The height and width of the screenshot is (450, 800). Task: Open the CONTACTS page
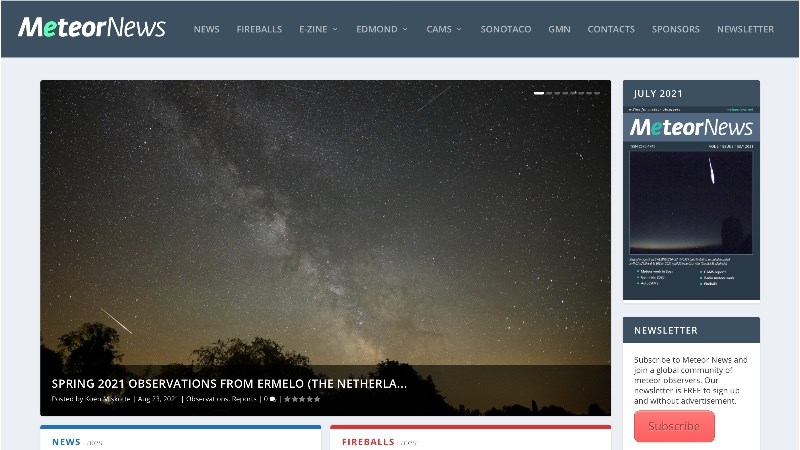pos(611,29)
